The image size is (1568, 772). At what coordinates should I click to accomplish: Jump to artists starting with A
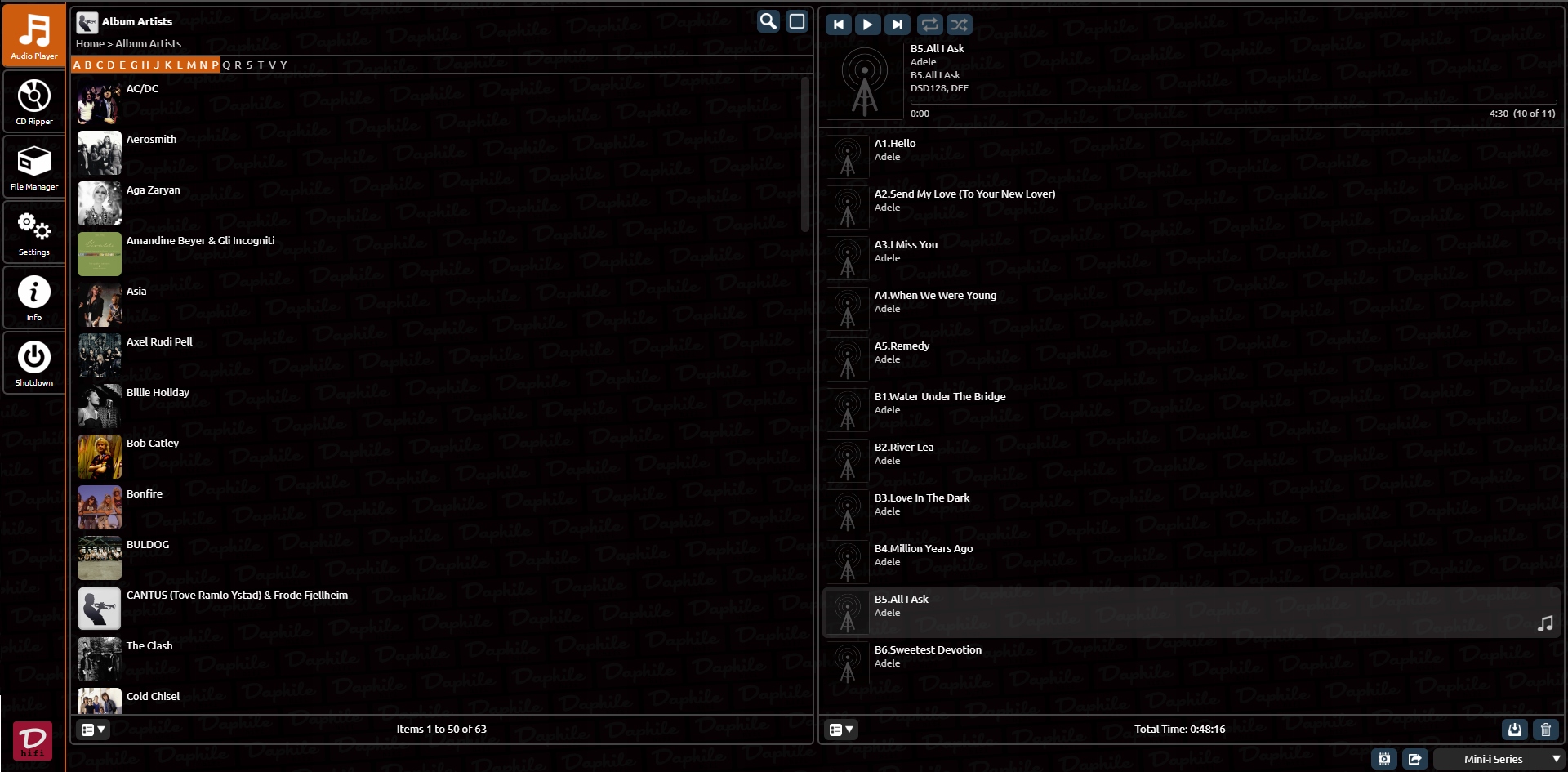tap(77, 65)
